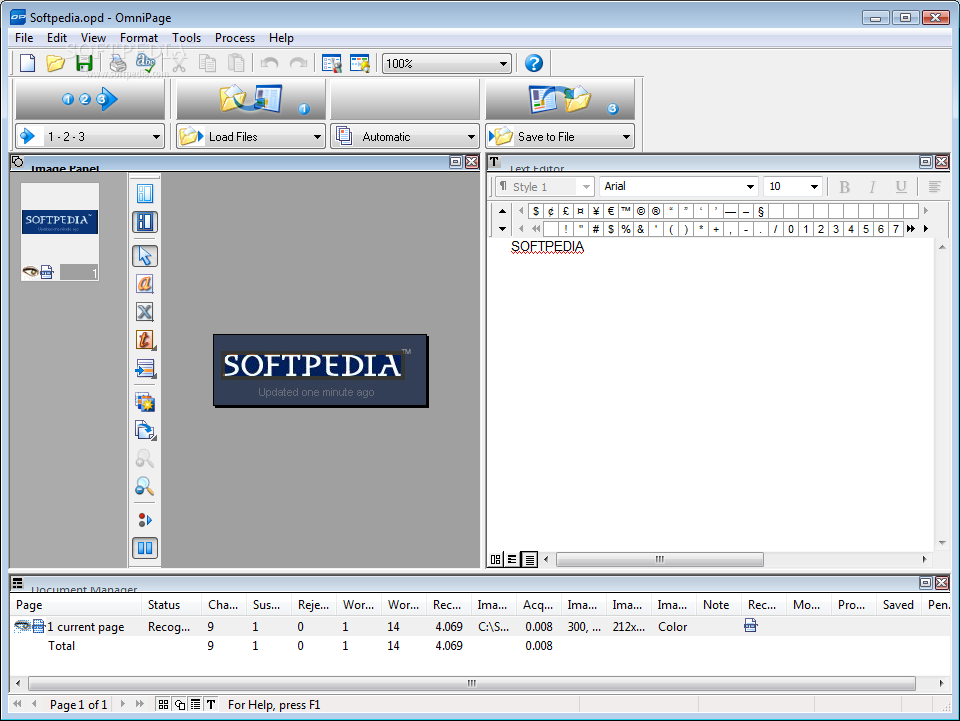Select the ignore zone X tool
The width and height of the screenshot is (960, 721).
coord(145,312)
